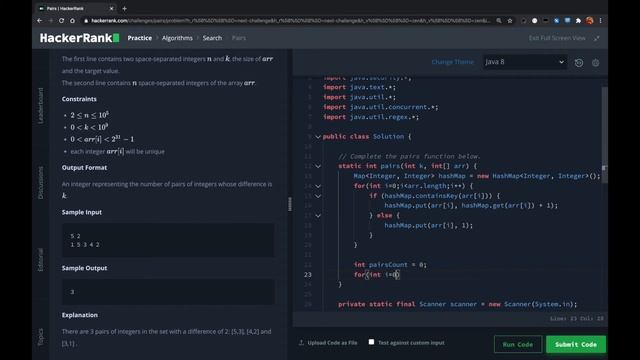This screenshot has width=640, height=360.
Task: Switch to the Discussions side tab
Action: click(x=40, y=182)
